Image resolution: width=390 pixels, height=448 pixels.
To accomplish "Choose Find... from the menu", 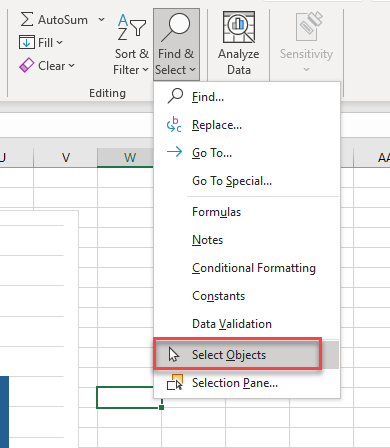I will click(x=247, y=97).
